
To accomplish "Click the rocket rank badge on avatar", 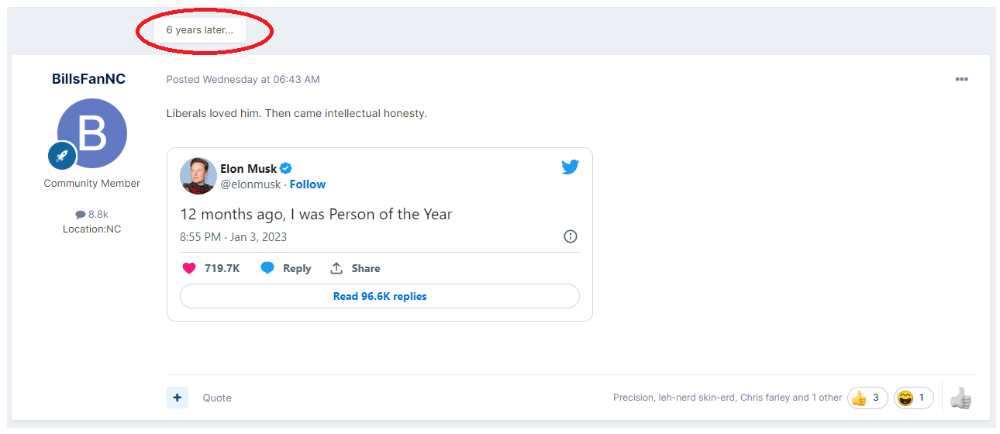I will click(62, 156).
